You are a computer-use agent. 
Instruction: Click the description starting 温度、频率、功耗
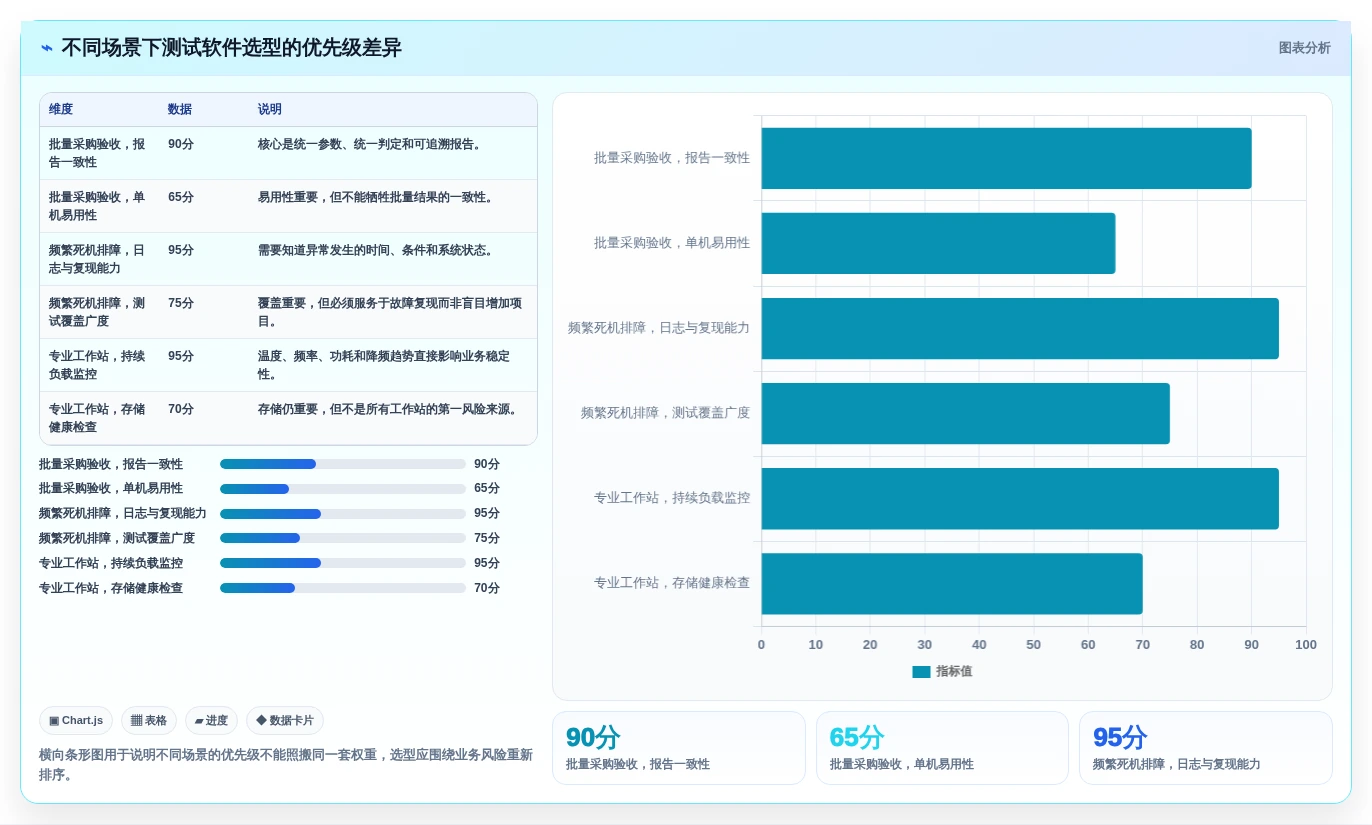[x=384, y=365]
